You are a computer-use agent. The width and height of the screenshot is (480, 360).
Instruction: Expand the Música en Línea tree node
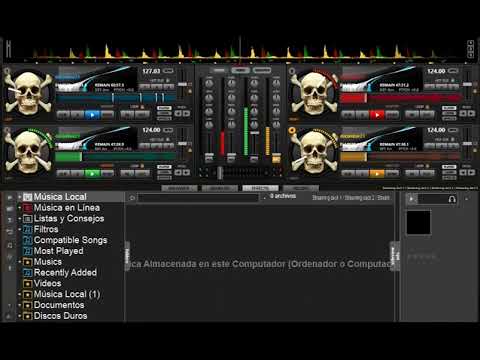pos(20,208)
